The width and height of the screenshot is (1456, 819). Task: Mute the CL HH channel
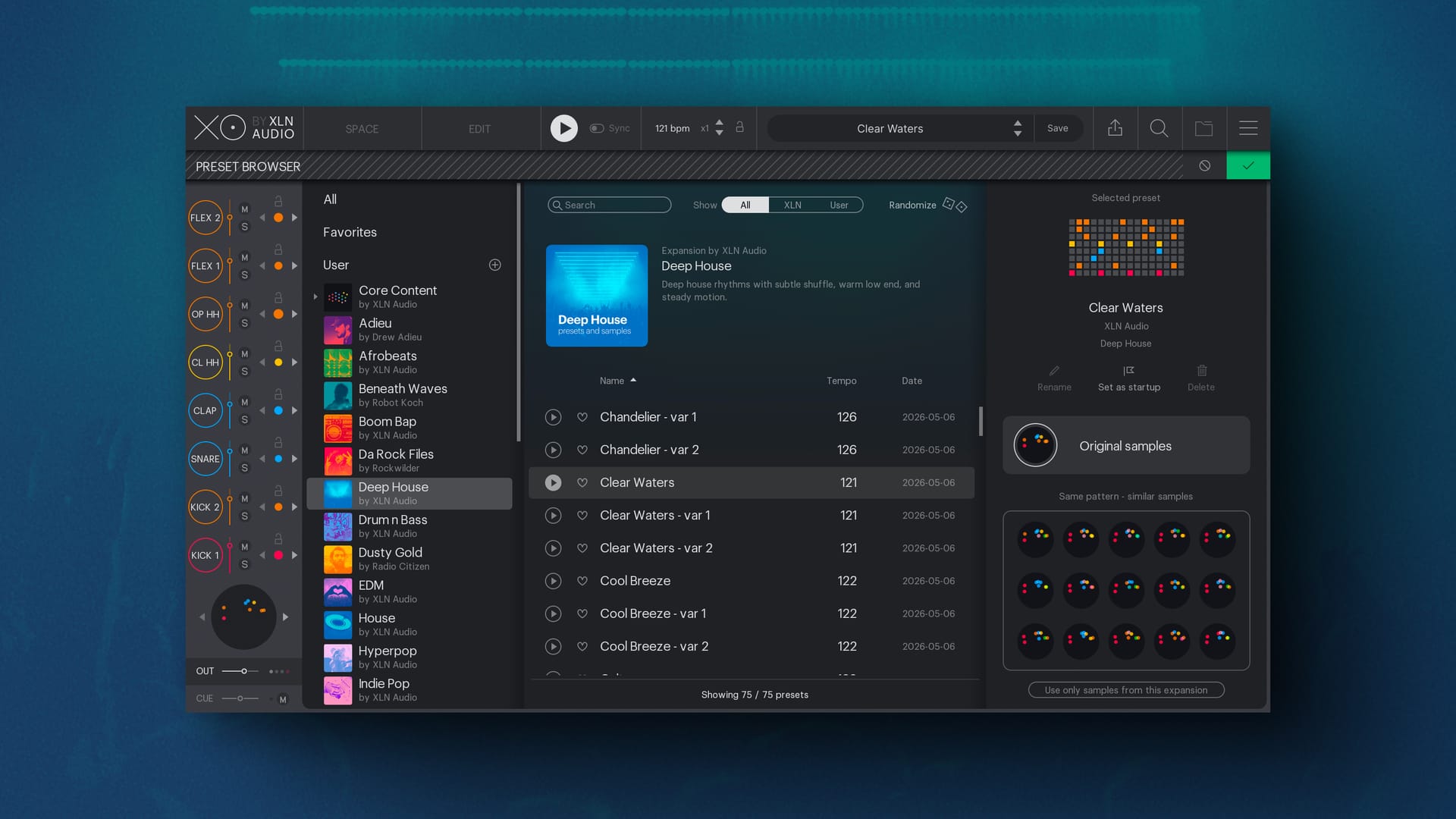tap(244, 354)
